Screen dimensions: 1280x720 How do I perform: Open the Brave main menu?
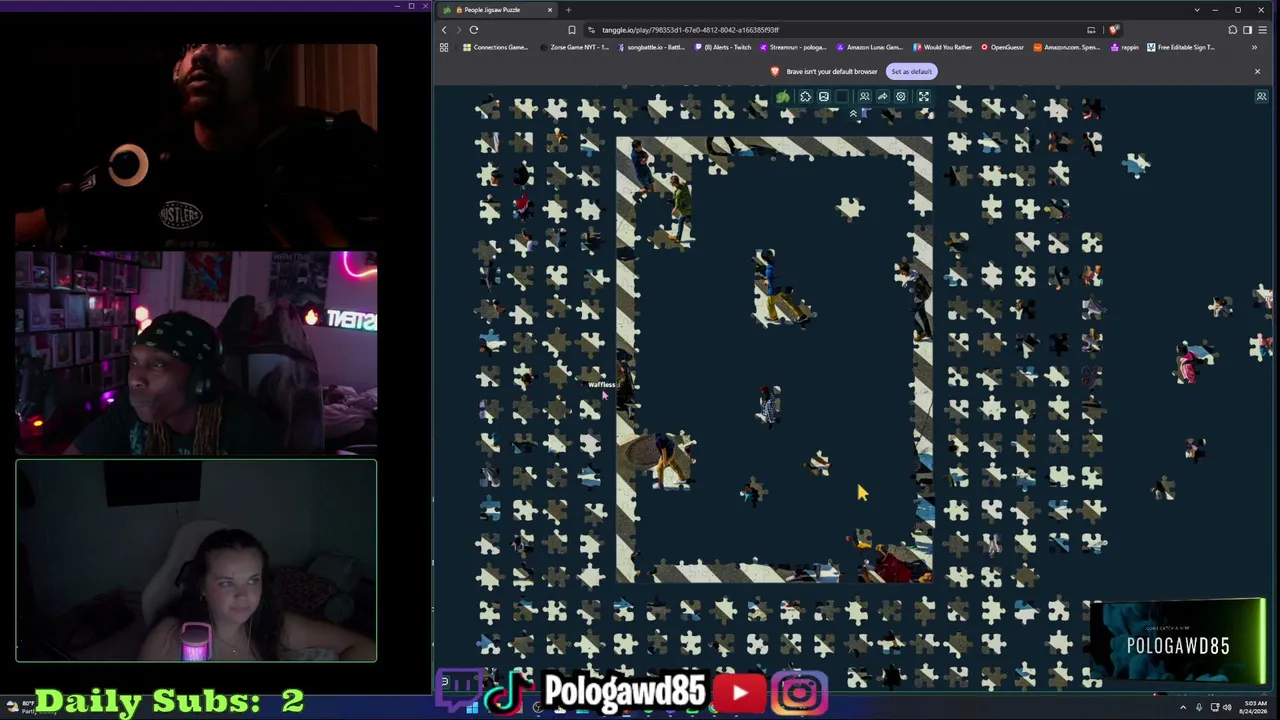coord(1262,30)
